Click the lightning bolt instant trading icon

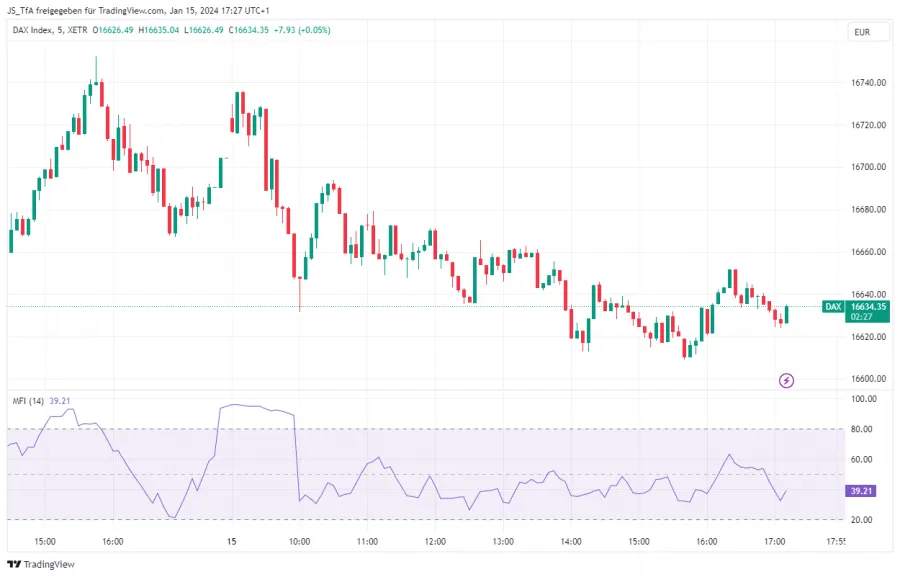(x=787, y=382)
